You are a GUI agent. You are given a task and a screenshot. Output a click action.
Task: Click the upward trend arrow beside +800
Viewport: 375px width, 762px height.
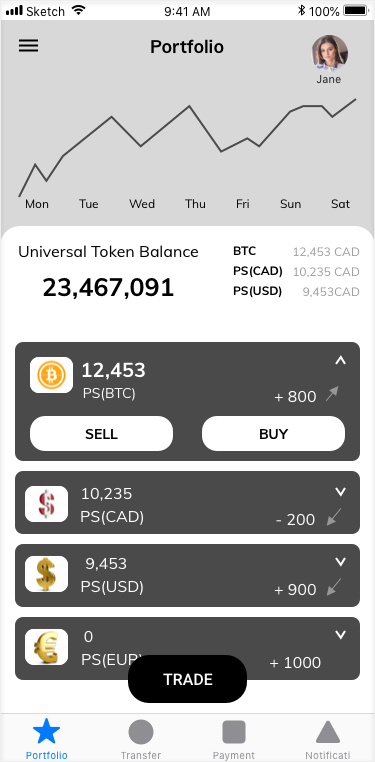click(x=332, y=394)
